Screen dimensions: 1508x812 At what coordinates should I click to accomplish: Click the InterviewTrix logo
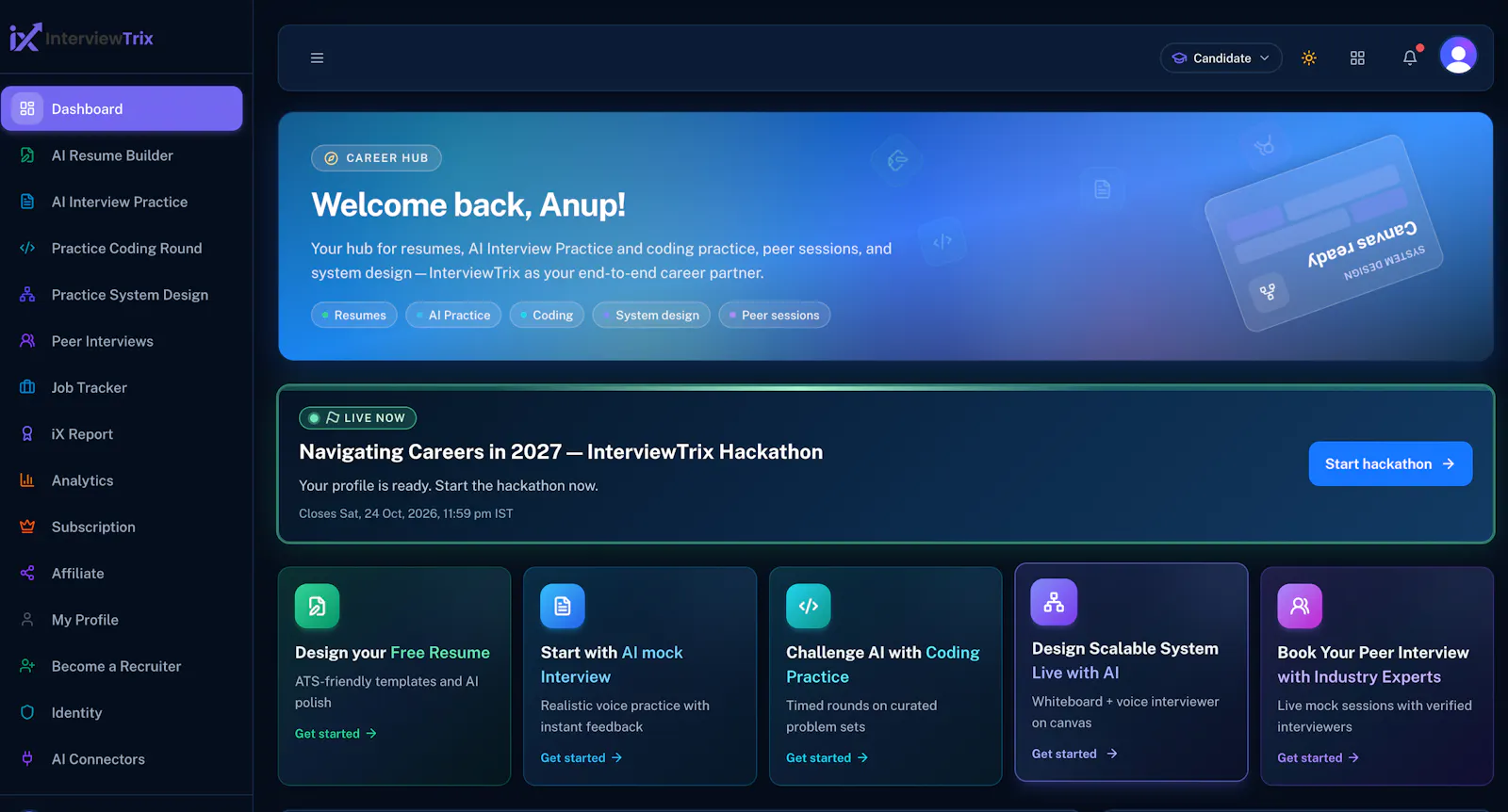(81, 38)
